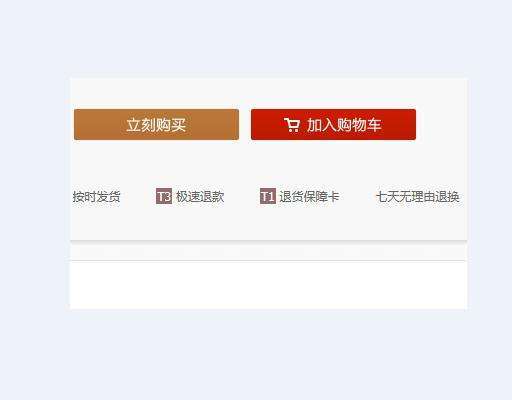The height and width of the screenshot is (400, 512).
Task: Select the on-time delivery 按时发货 text
Action: (96, 197)
